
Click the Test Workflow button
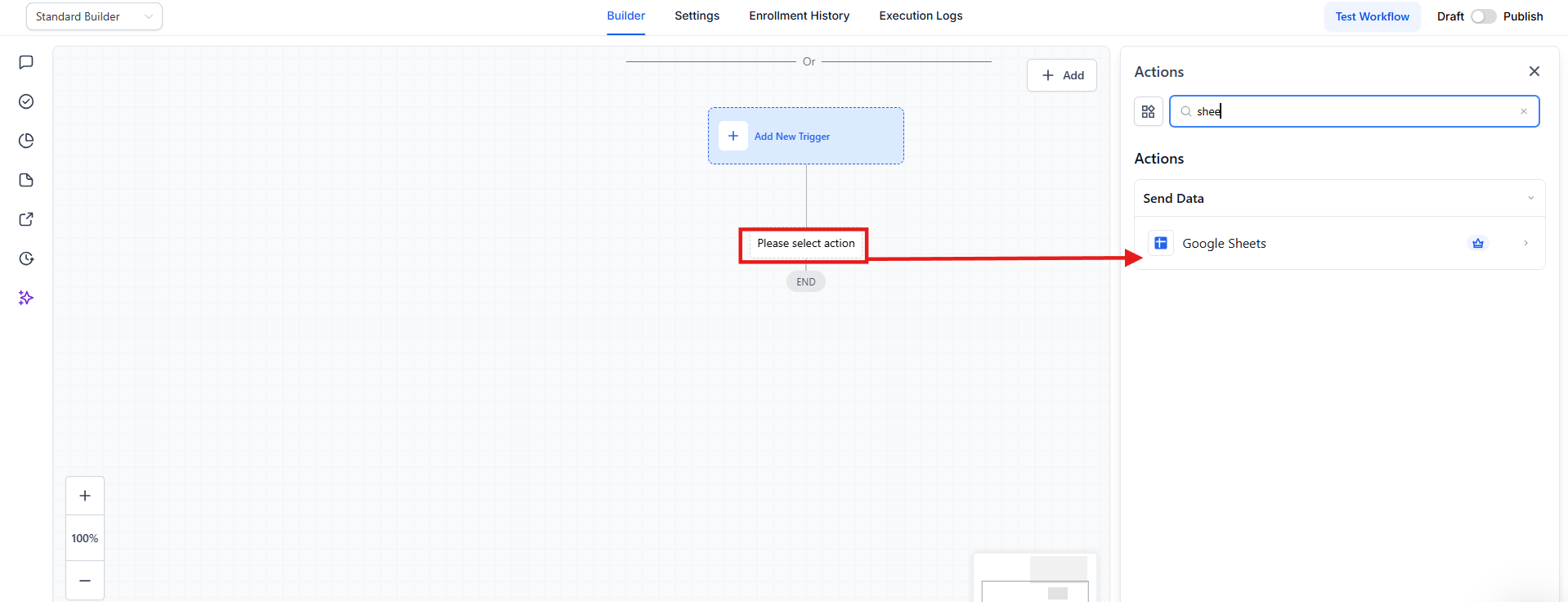(x=1373, y=16)
